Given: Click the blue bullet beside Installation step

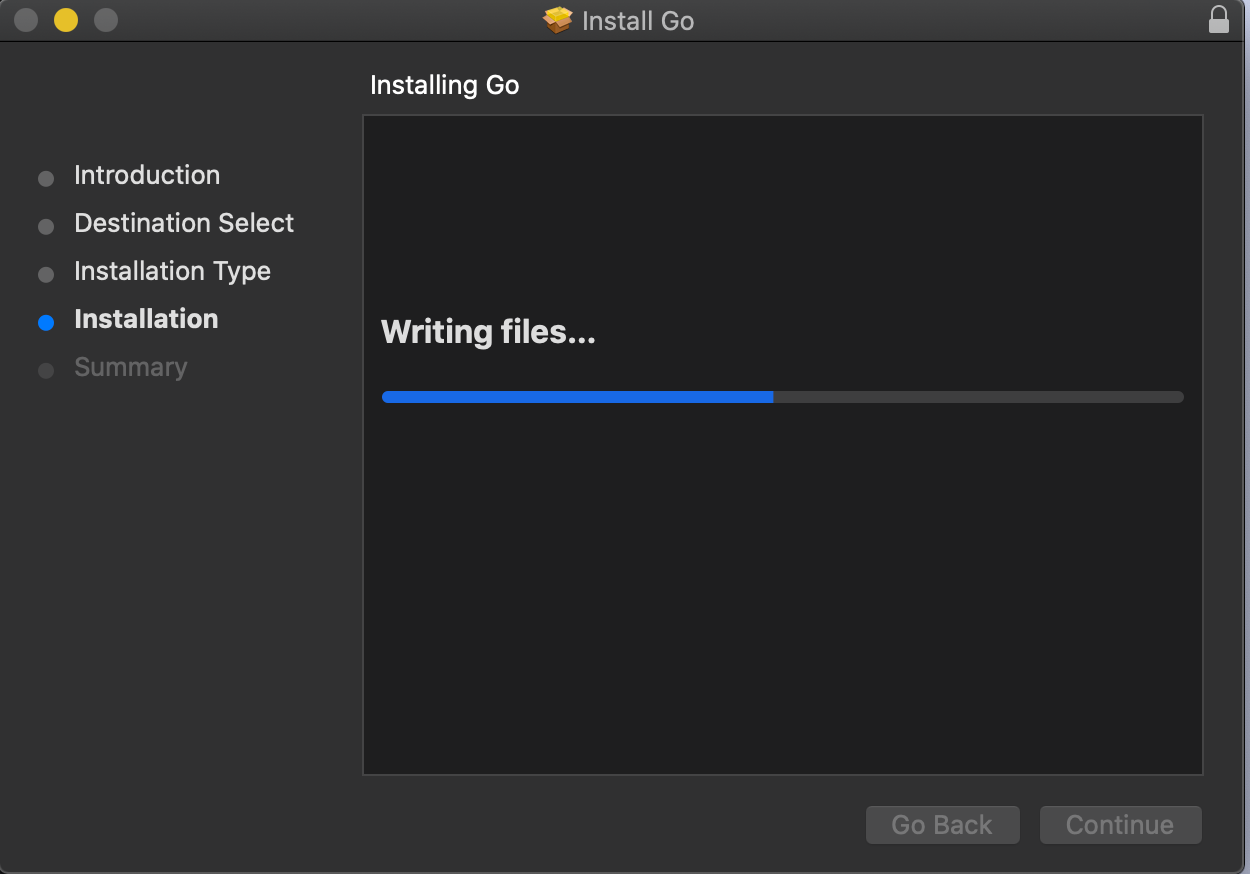Looking at the screenshot, I should [46, 323].
